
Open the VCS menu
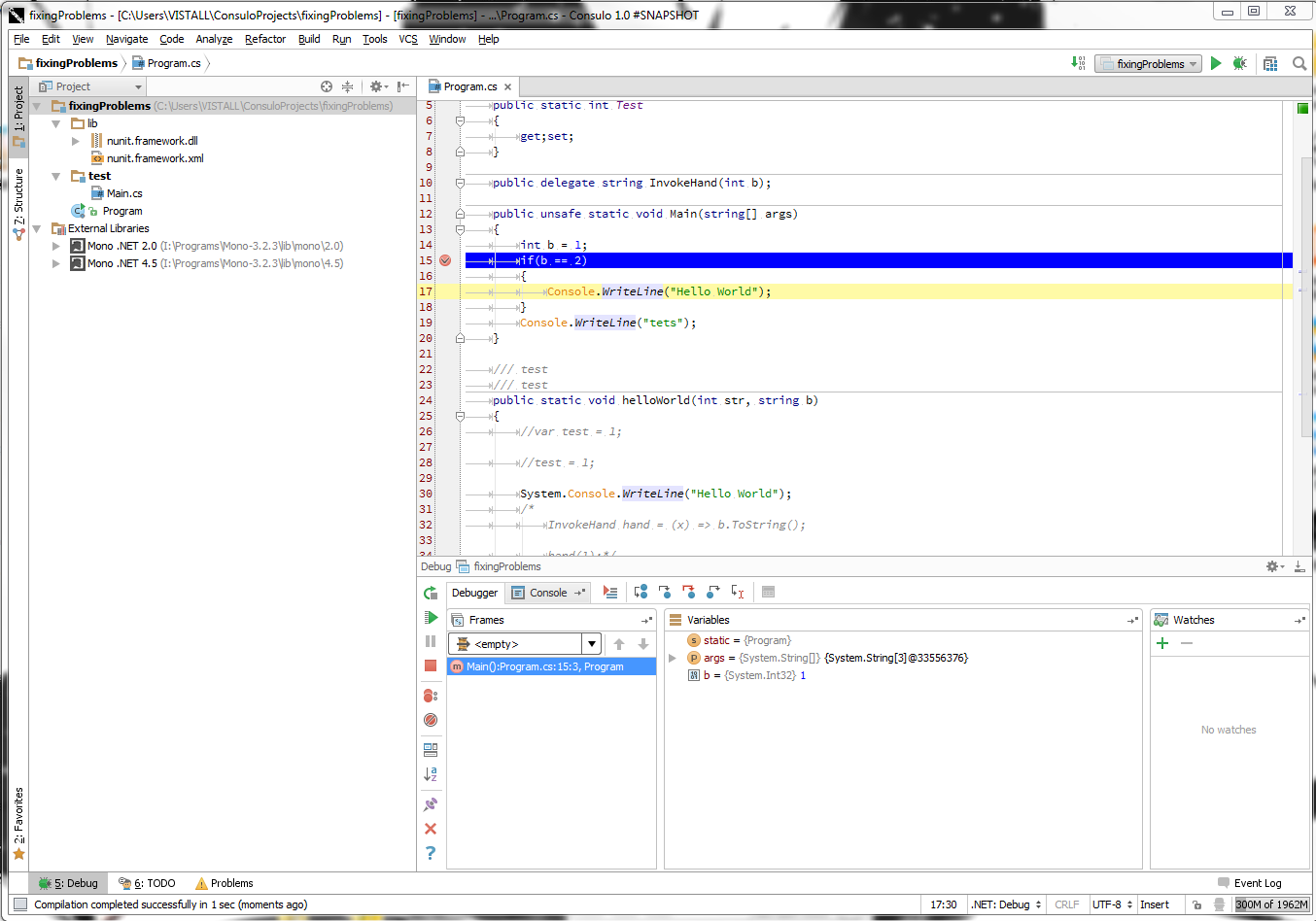coord(407,39)
